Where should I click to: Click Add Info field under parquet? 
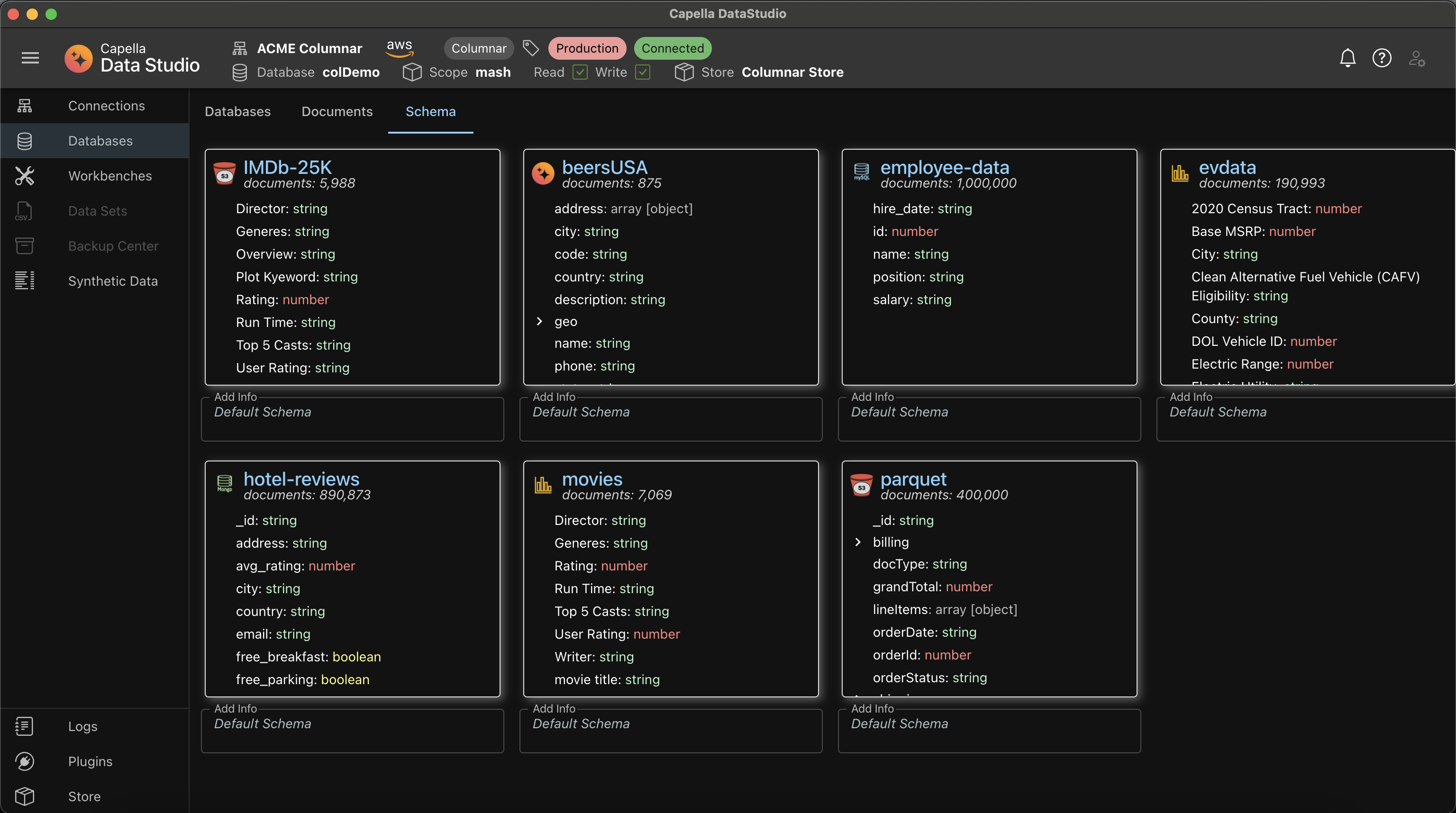click(x=989, y=731)
